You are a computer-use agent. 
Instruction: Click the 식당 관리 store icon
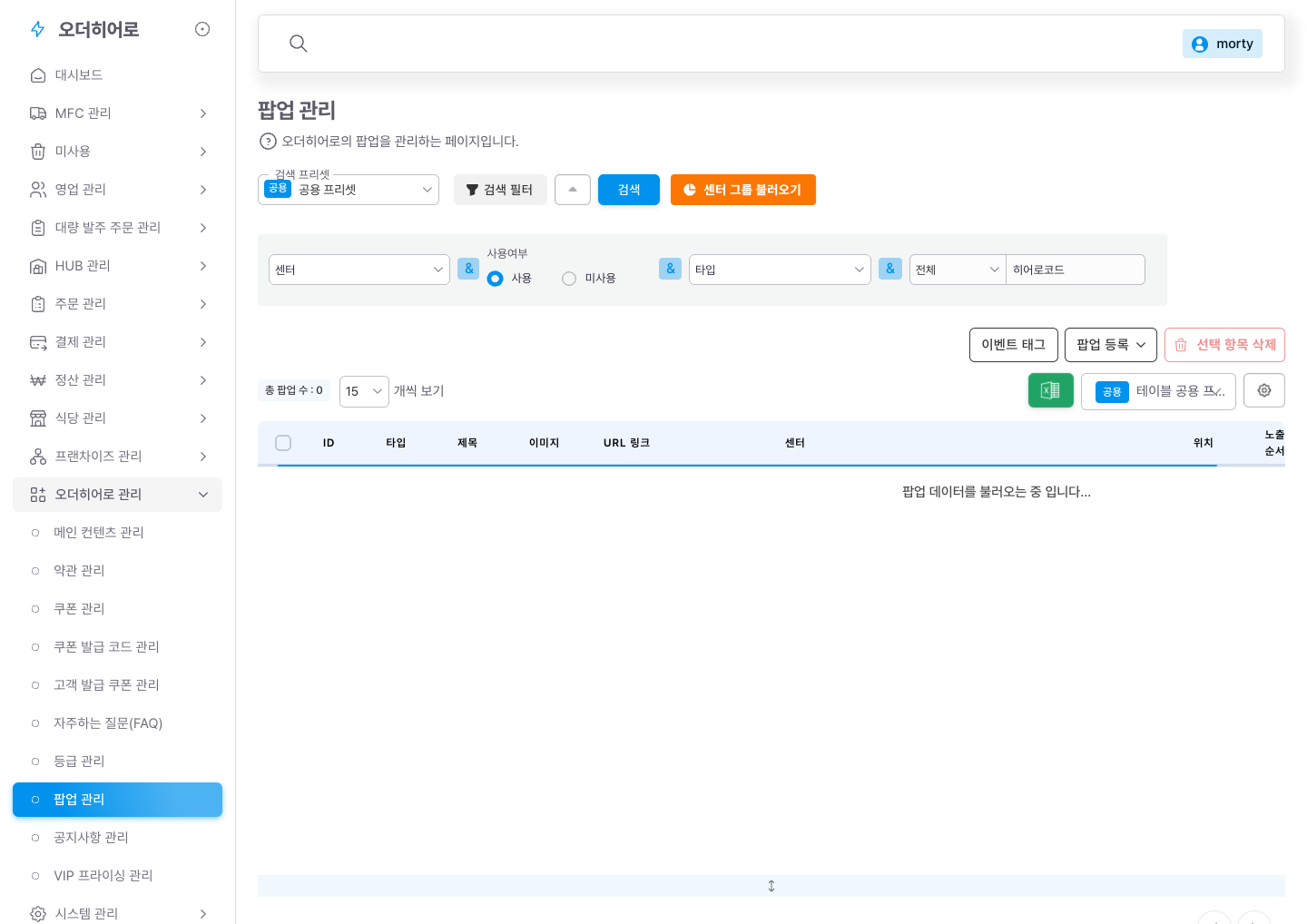pyautogui.click(x=38, y=418)
